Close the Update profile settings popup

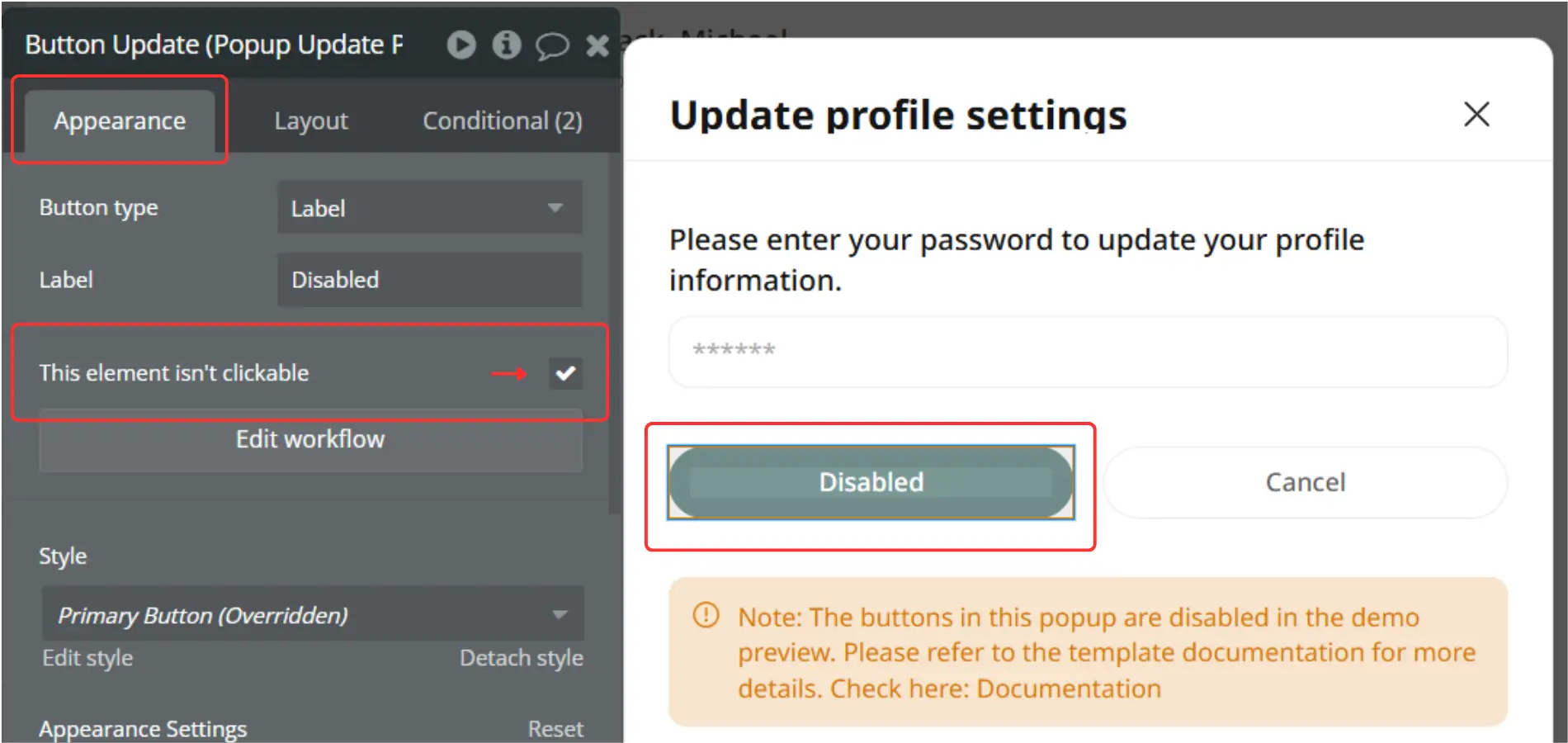tap(1476, 114)
